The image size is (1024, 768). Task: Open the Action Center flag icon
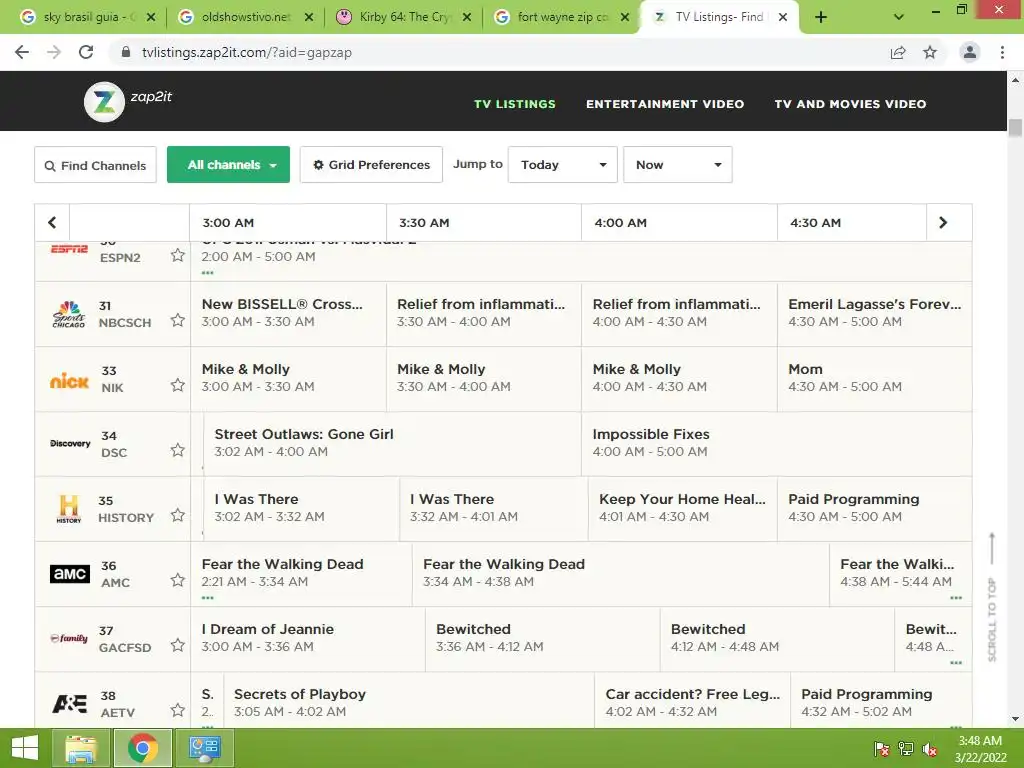coord(881,749)
